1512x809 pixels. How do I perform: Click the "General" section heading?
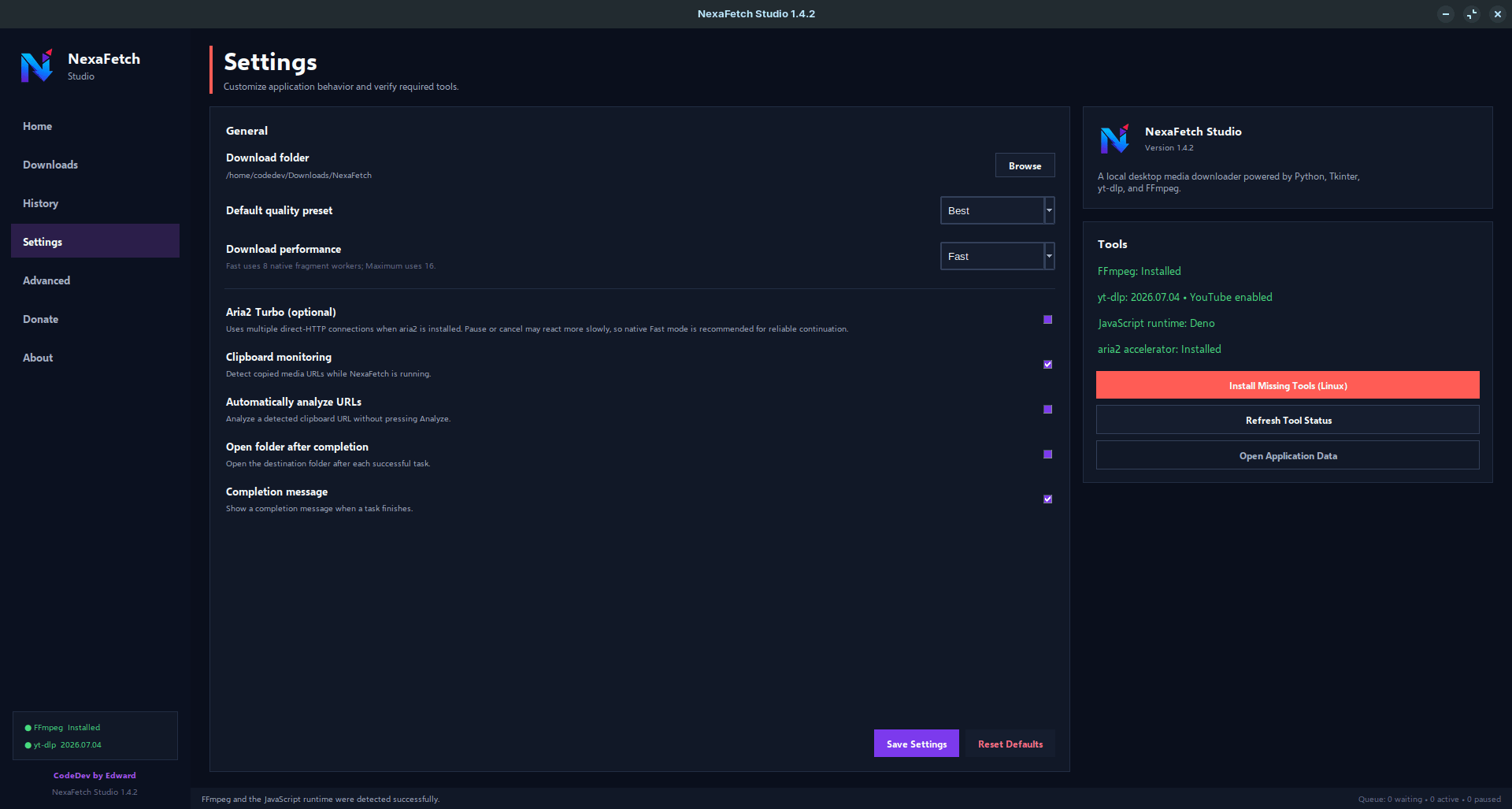click(246, 131)
